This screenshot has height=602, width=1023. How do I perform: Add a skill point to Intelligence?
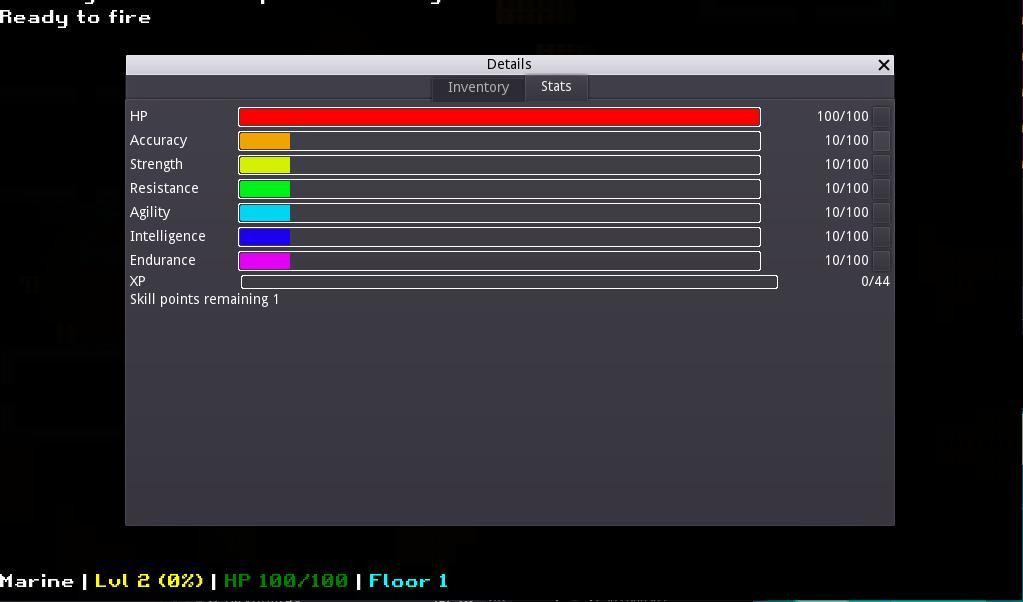tap(881, 236)
